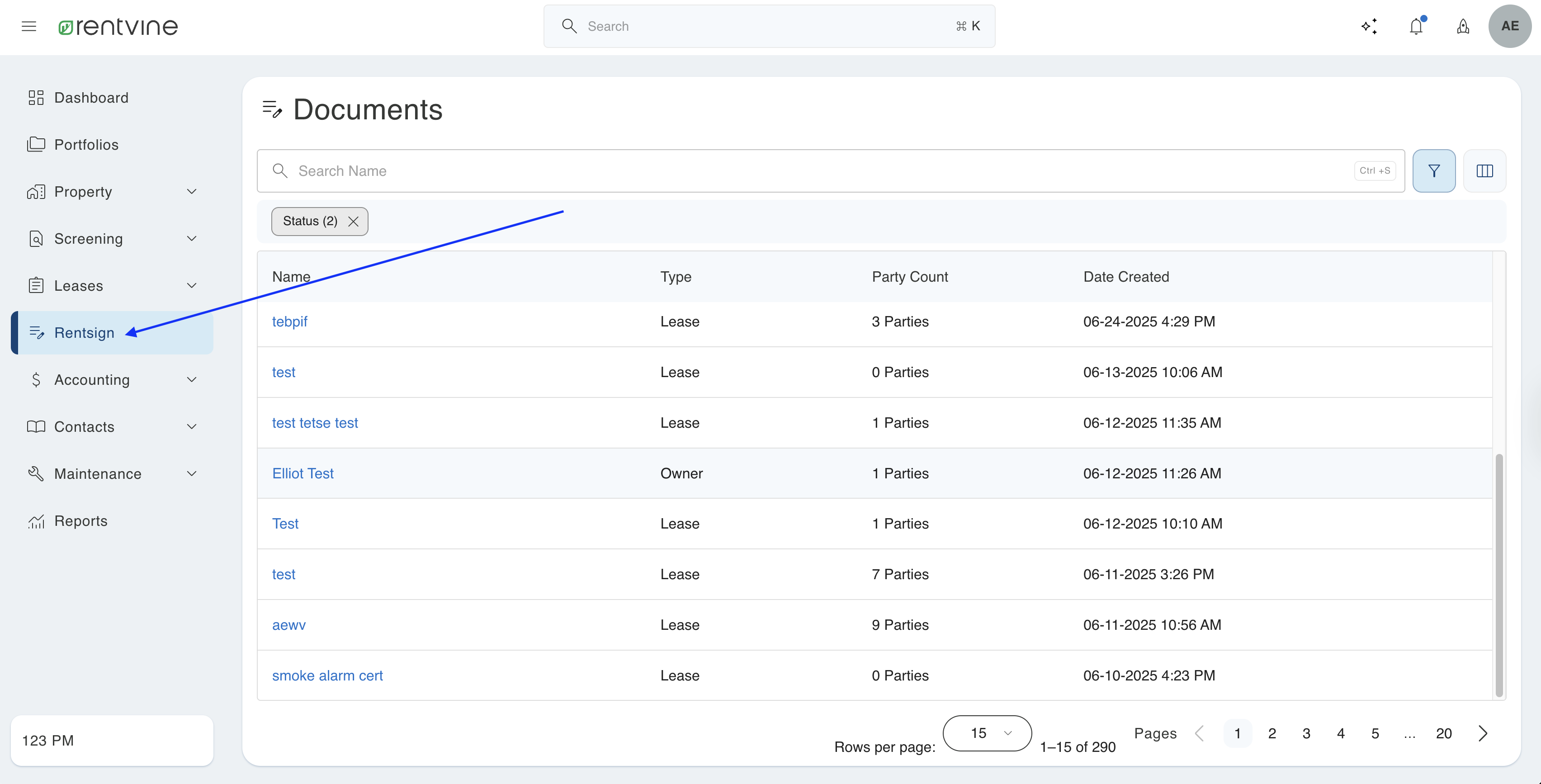Image resolution: width=1541 pixels, height=784 pixels.
Task: Go to page 2
Action: pos(1272,733)
